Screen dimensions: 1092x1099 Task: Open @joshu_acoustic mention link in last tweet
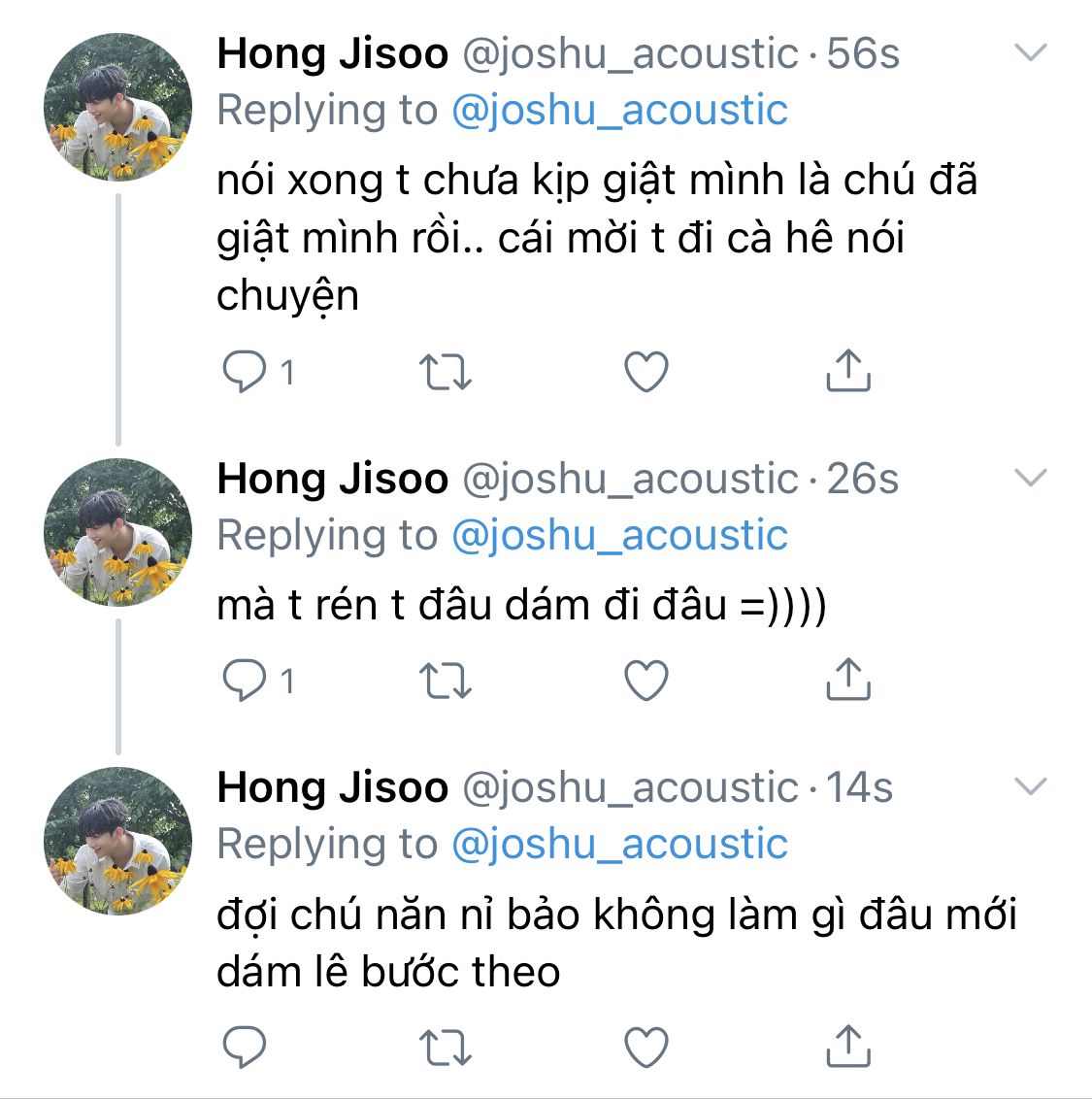click(619, 844)
